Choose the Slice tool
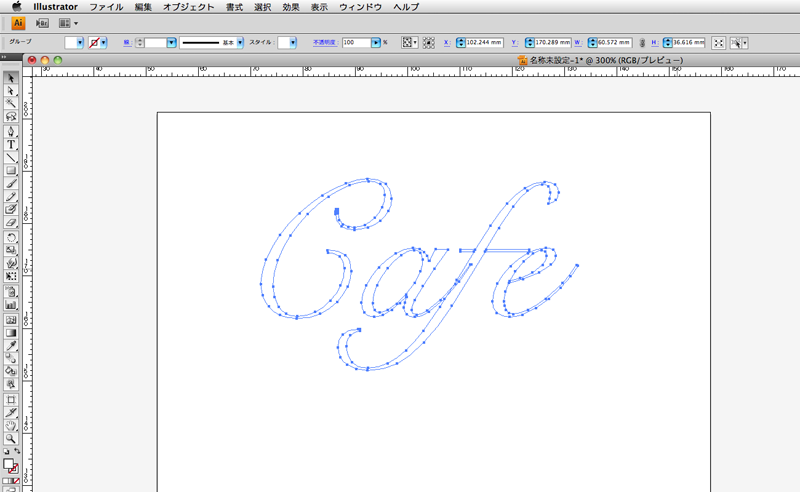800x492 pixels. point(11,412)
